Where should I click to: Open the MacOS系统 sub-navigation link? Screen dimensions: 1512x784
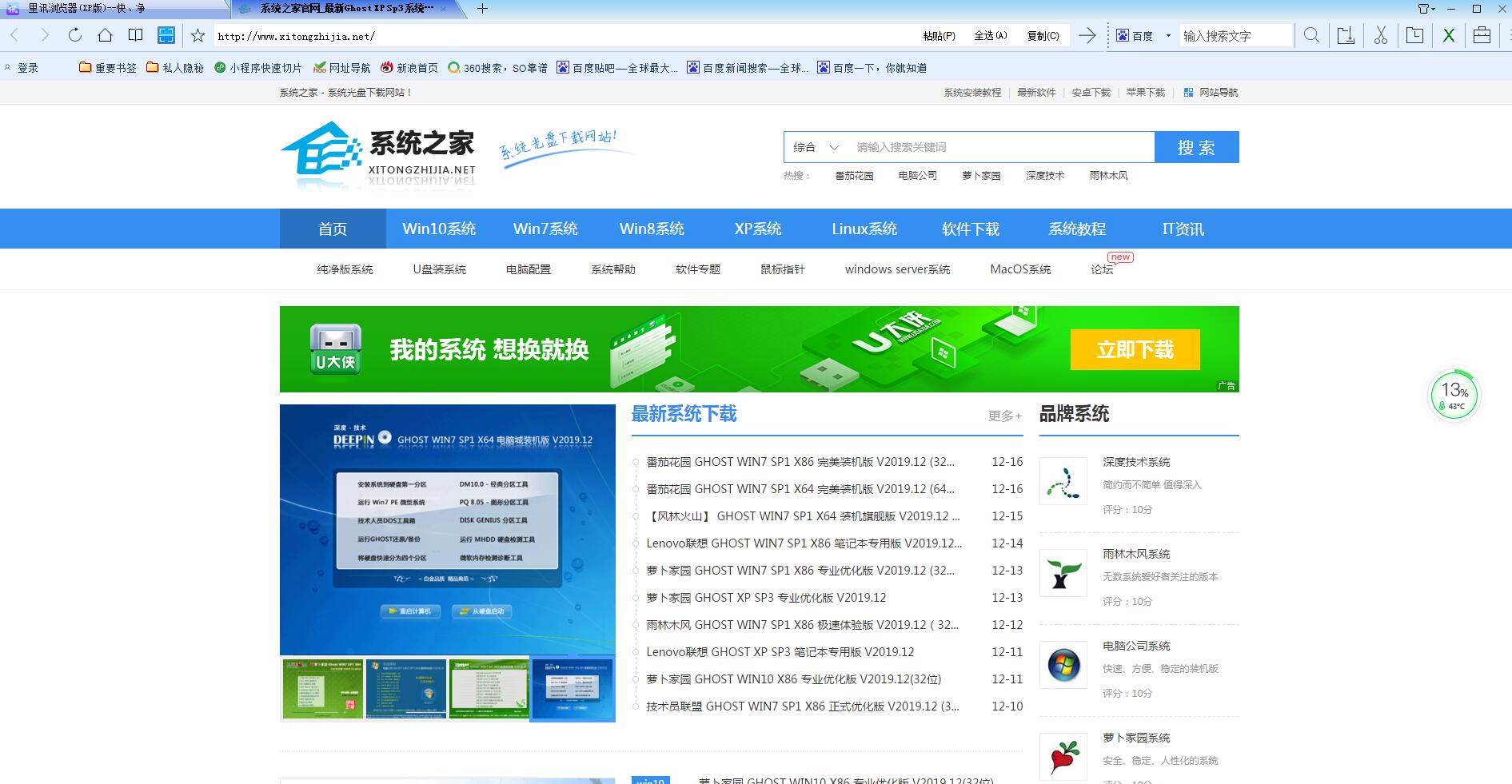[1020, 269]
